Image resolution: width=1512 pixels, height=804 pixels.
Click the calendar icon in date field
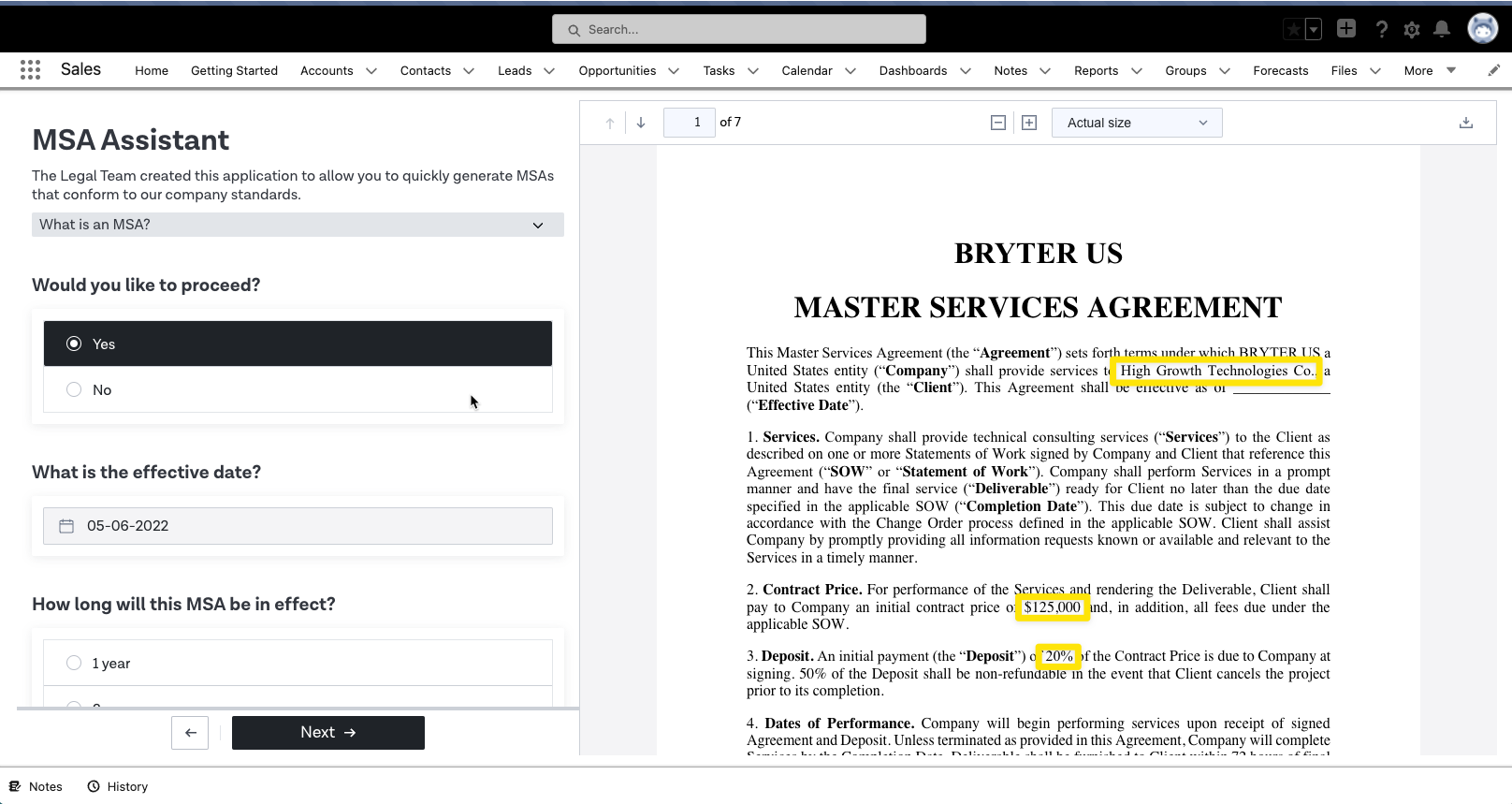(66, 526)
